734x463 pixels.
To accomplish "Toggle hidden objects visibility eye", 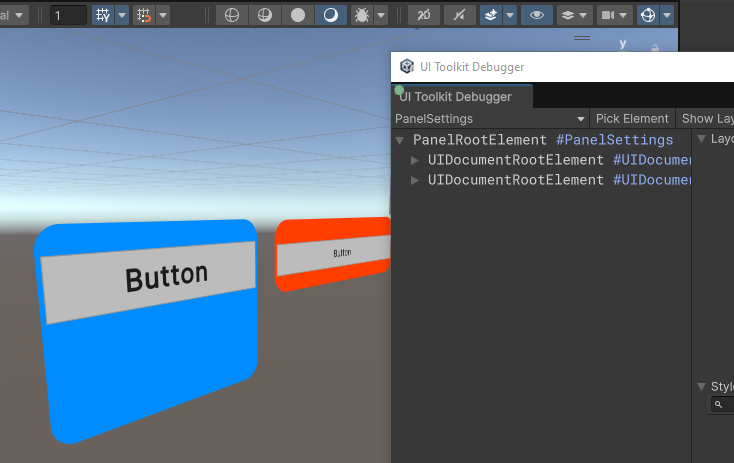I will pos(538,15).
